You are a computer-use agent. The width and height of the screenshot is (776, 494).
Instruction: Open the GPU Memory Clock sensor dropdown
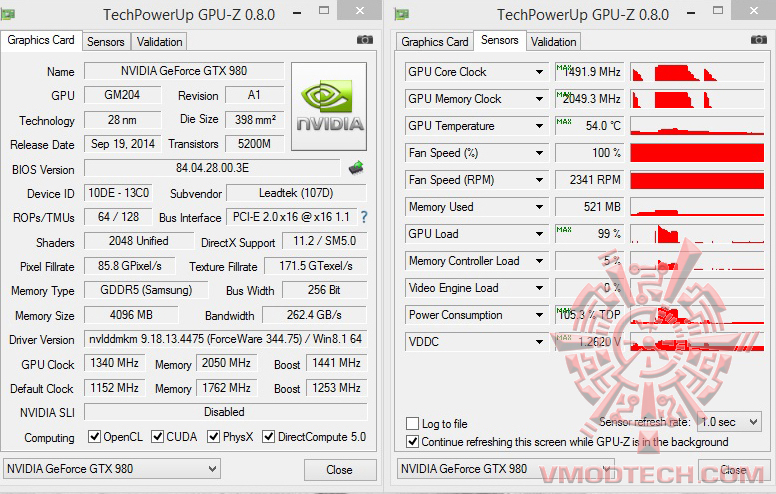point(539,99)
